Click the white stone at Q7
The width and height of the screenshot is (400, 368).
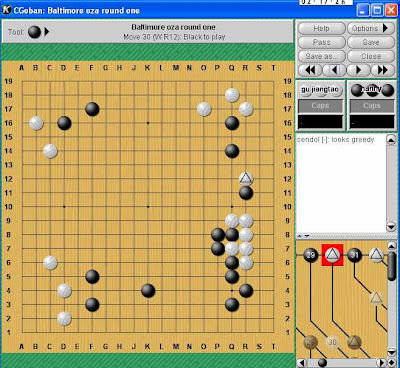232,249
